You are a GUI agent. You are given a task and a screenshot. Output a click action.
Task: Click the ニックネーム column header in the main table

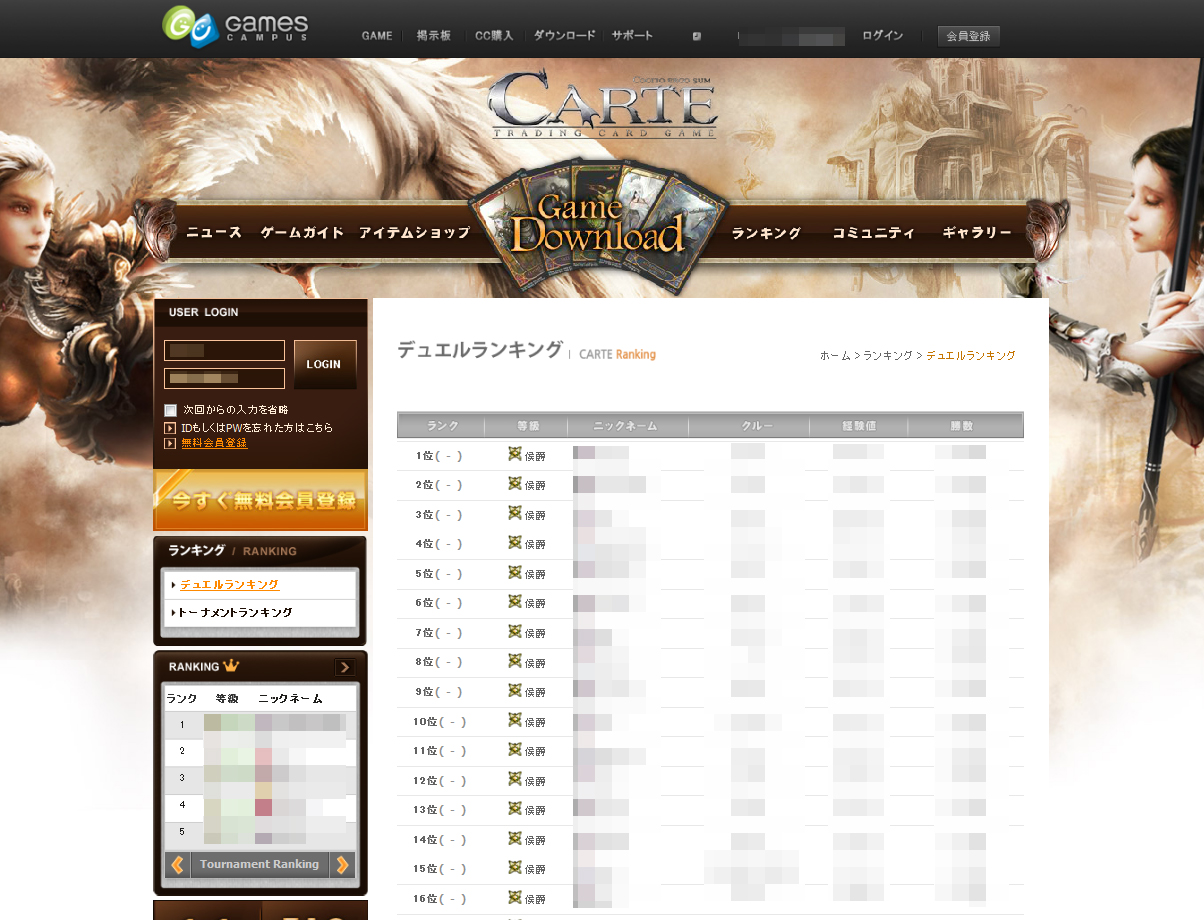click(628, 425)
